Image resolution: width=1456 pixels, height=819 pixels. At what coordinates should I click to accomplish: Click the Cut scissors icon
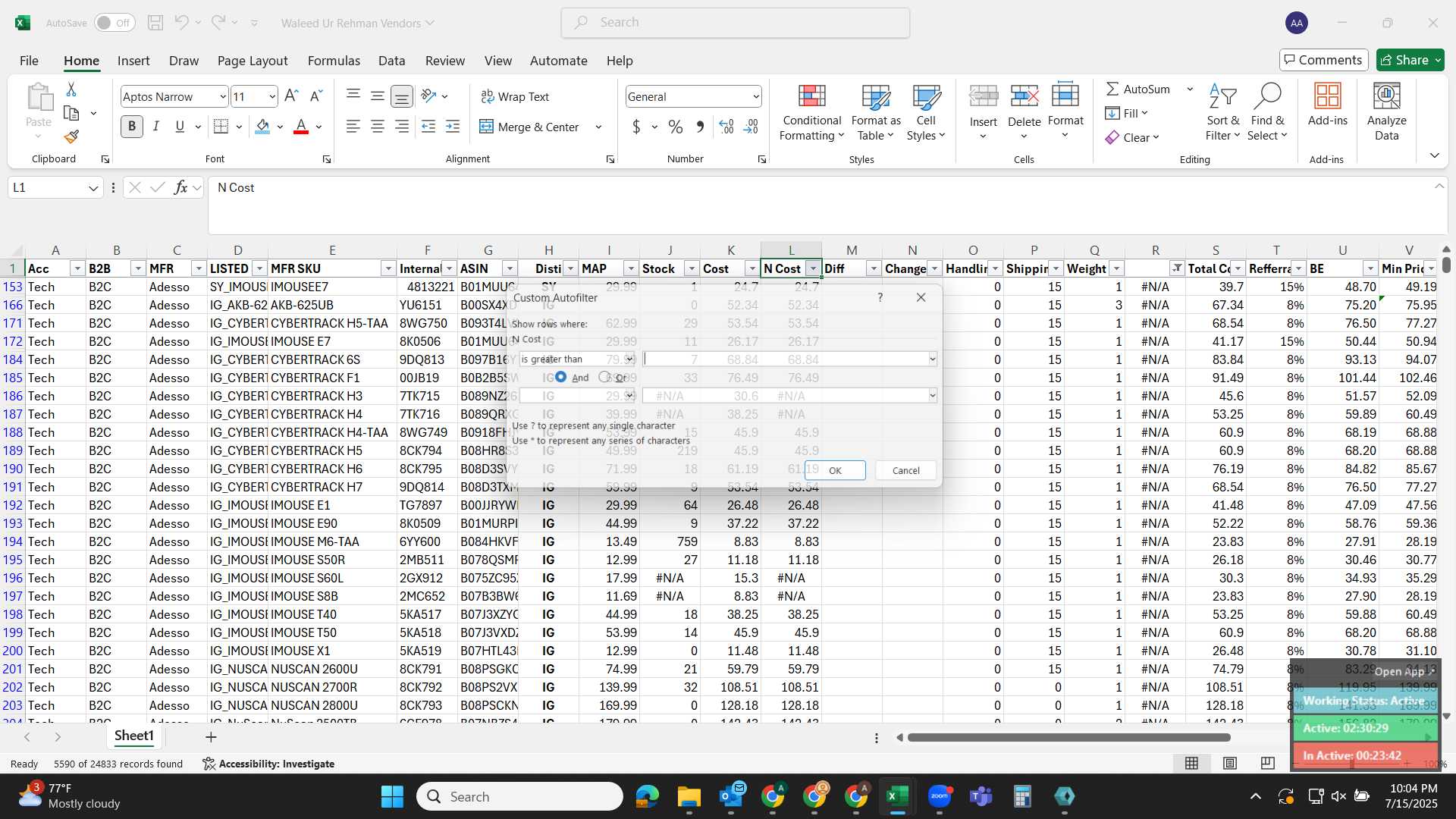71,89
